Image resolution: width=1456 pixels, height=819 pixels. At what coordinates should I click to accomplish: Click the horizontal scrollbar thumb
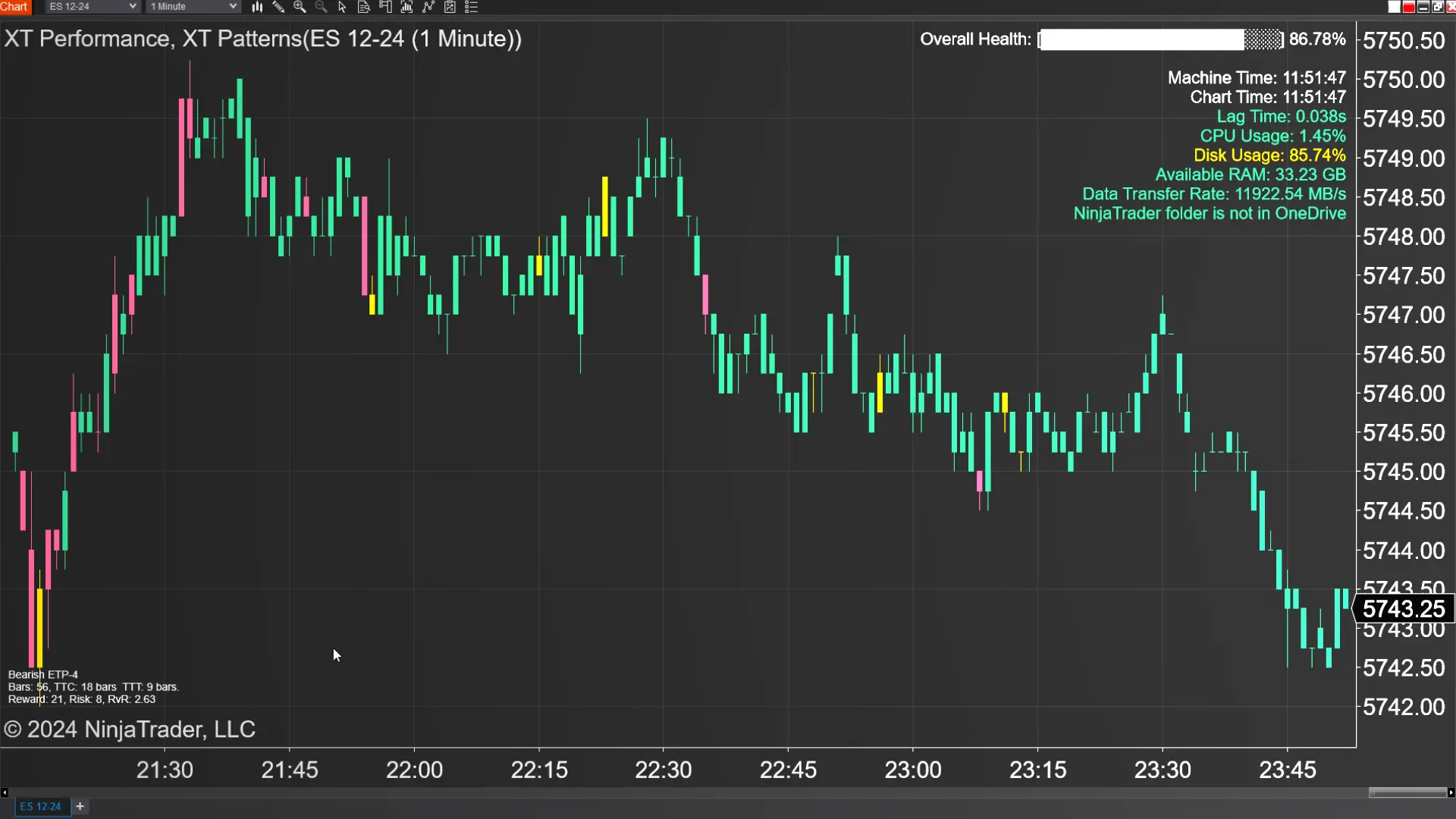point(1407,792)
